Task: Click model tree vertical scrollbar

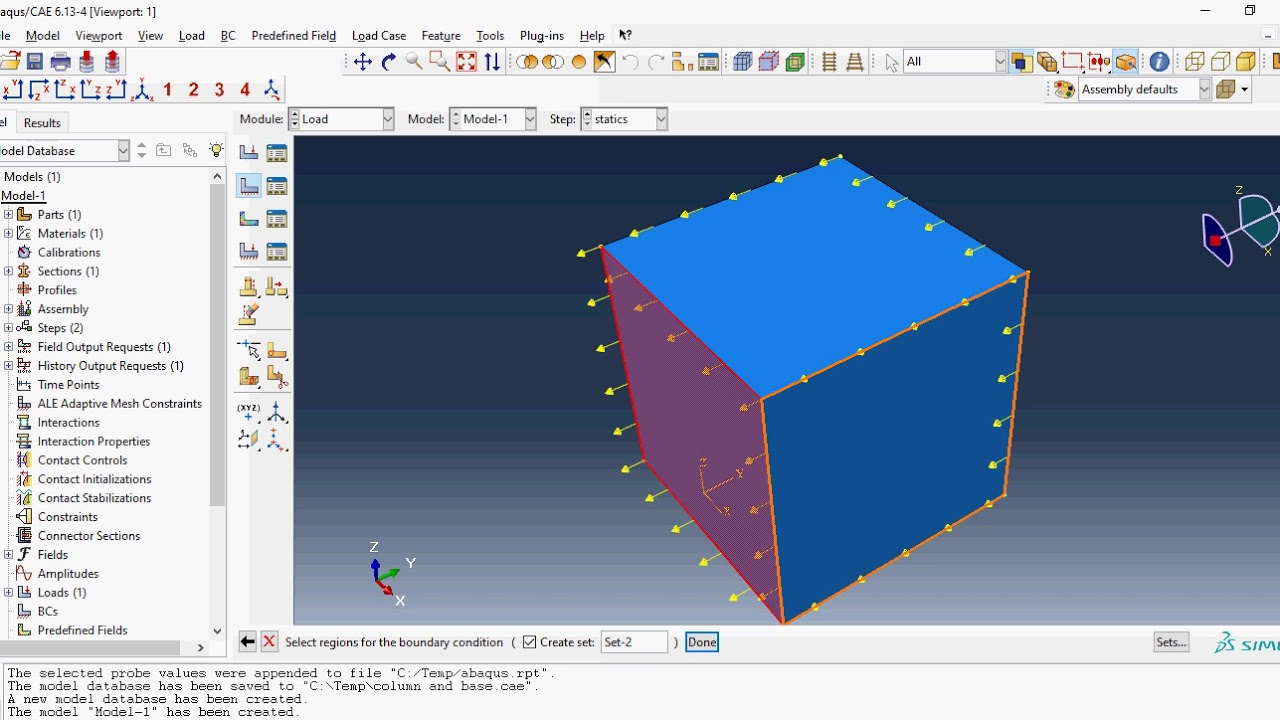Action: pos(217,345)
